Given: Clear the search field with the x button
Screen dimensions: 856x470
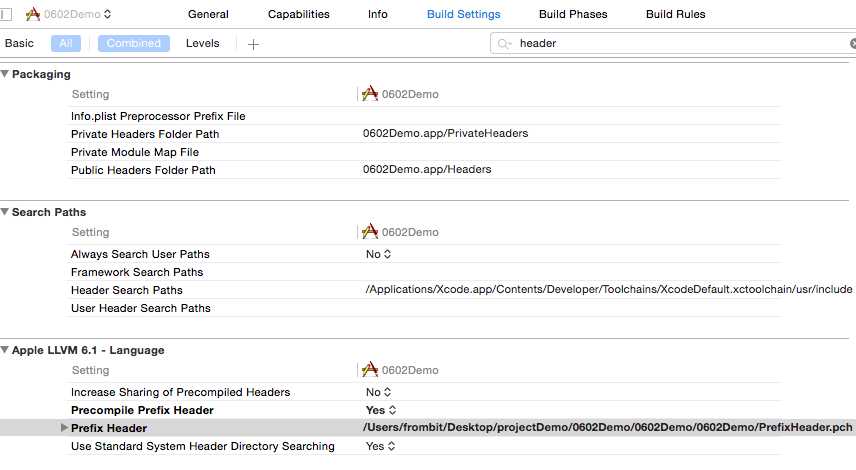Looking at the screenshot, I should 853,44.
